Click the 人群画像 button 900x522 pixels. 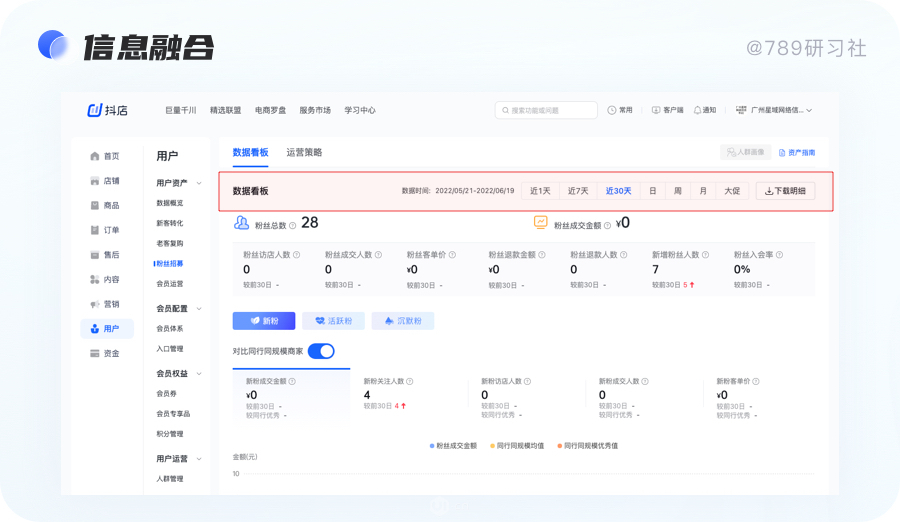[x=745, y=152]
